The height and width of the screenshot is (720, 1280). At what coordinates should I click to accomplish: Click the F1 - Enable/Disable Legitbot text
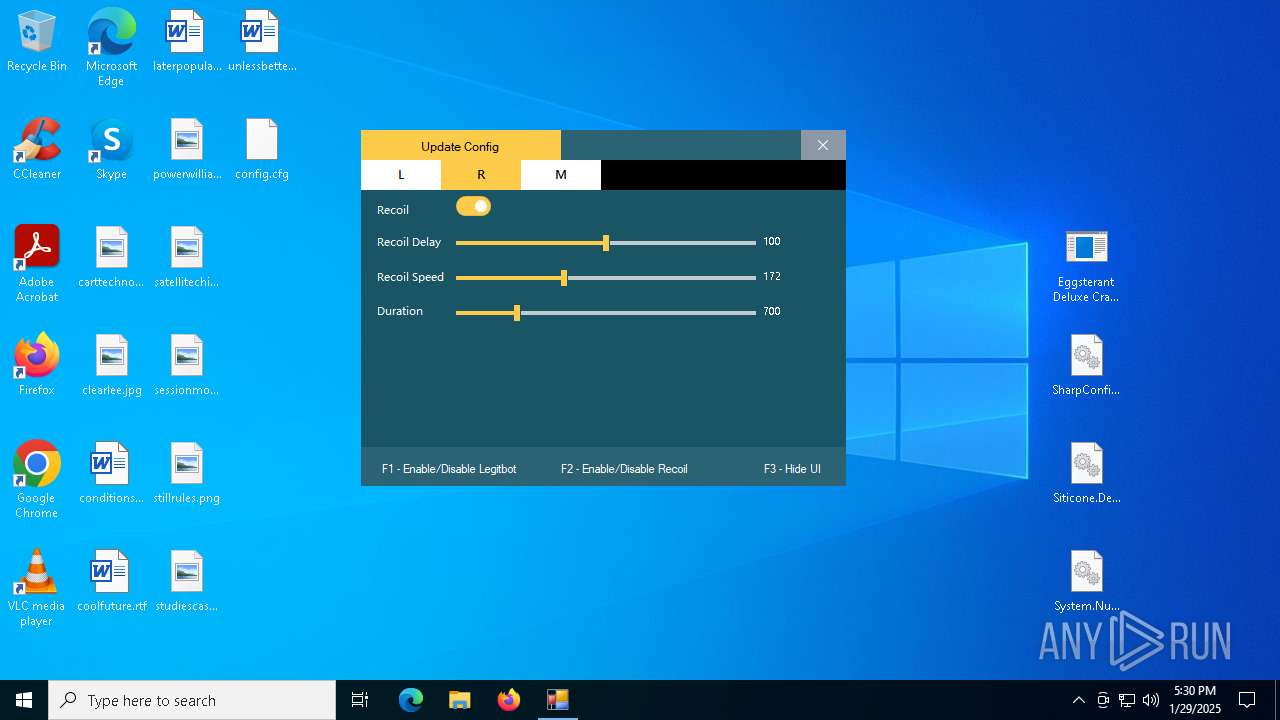[449, 469]
